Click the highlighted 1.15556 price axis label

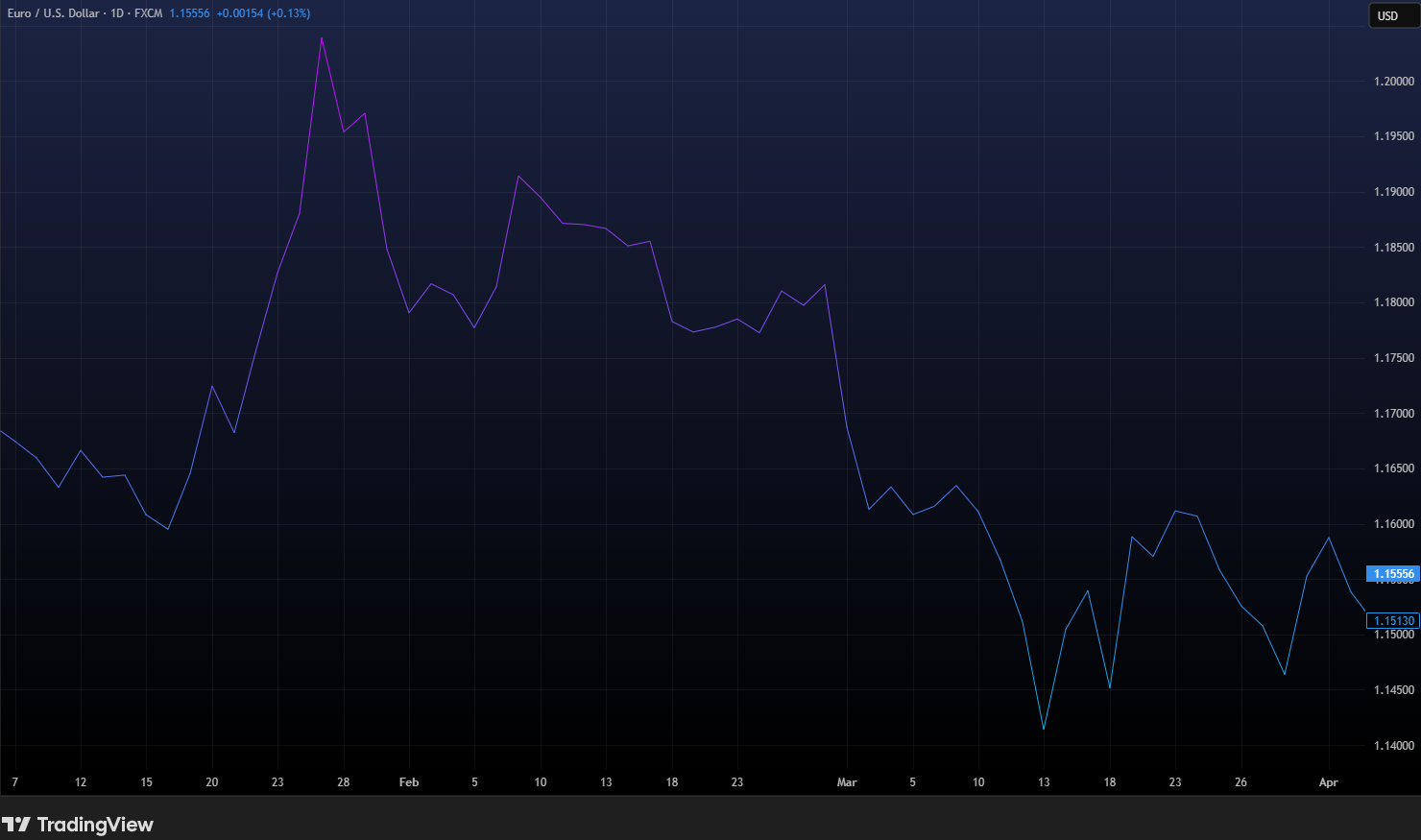pyautogui.click(x=1393, y=574)
